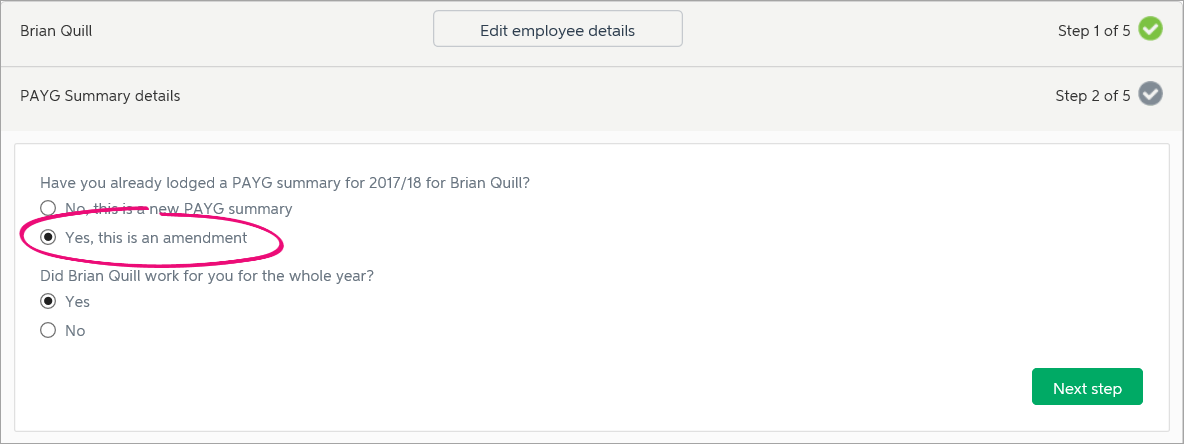Click the green Step 1 completed checkmark icon
The image size is (1184, 444).
[x=1150, y=30]
